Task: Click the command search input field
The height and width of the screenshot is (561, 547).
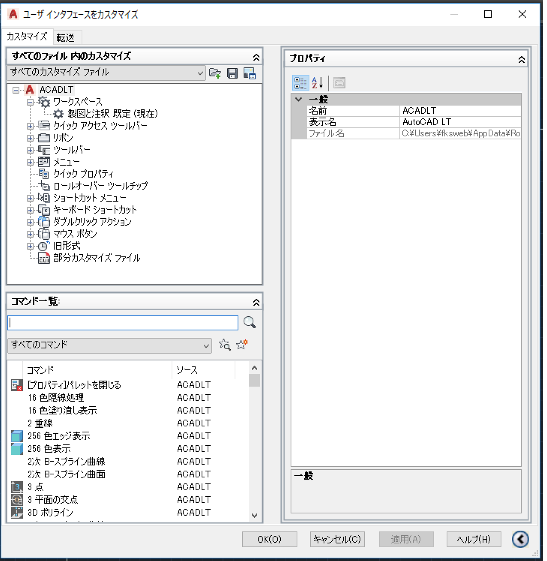Action: click(123, 323)
